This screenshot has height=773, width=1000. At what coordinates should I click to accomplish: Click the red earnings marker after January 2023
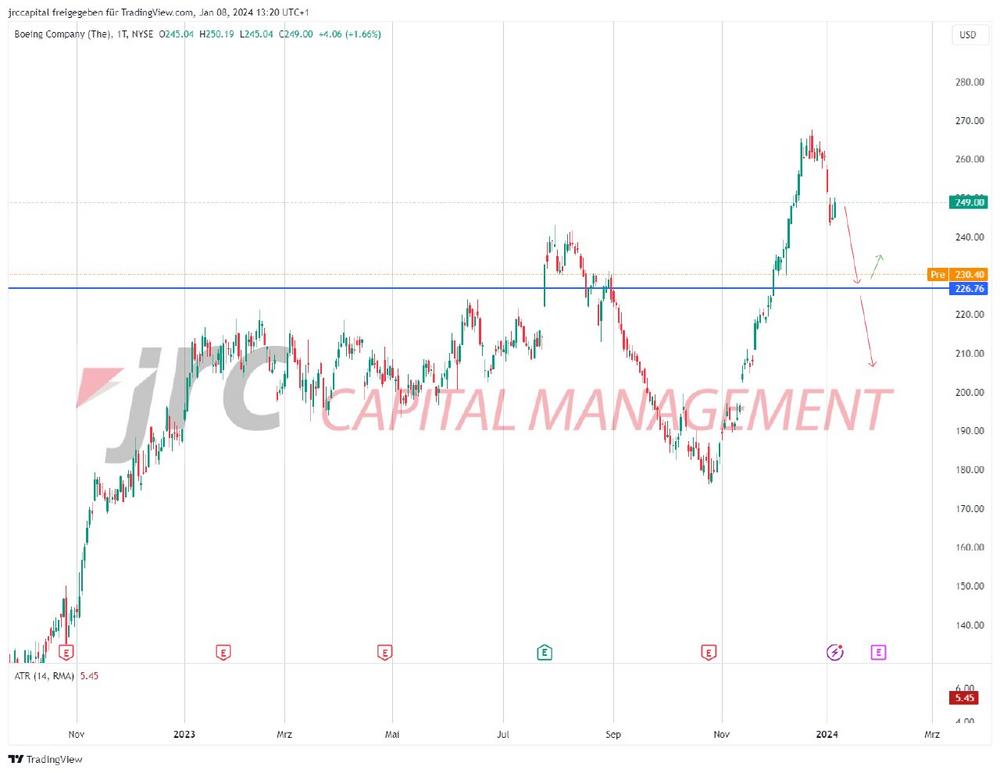(224, 653)
